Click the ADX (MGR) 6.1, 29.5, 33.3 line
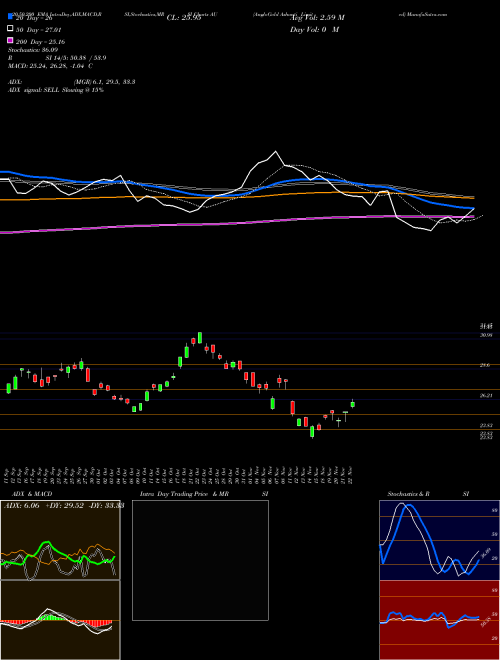This screenshot has width=500, height=660. coord(71,82)
